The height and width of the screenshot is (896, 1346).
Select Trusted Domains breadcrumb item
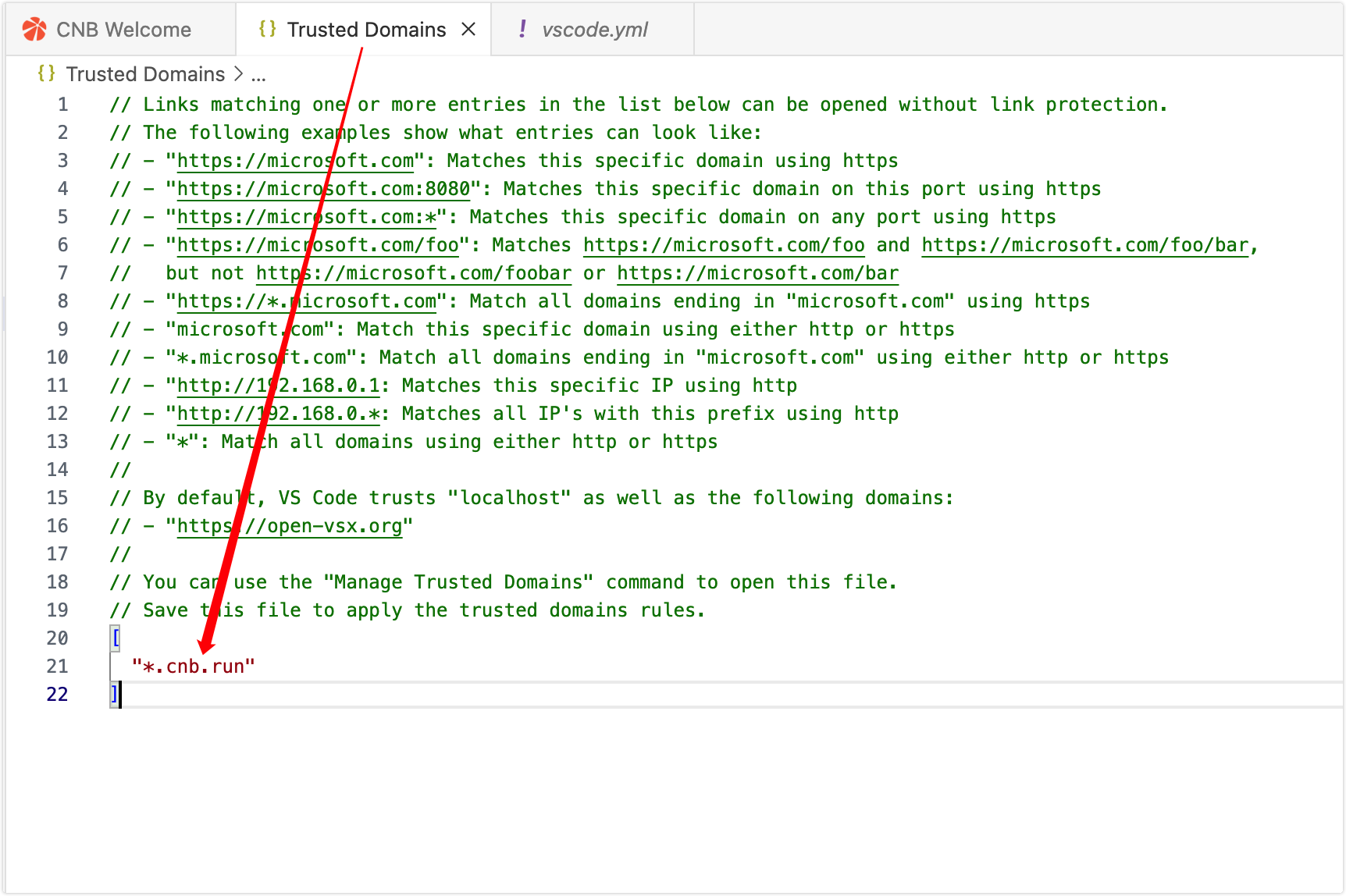[x=145, y=74]
